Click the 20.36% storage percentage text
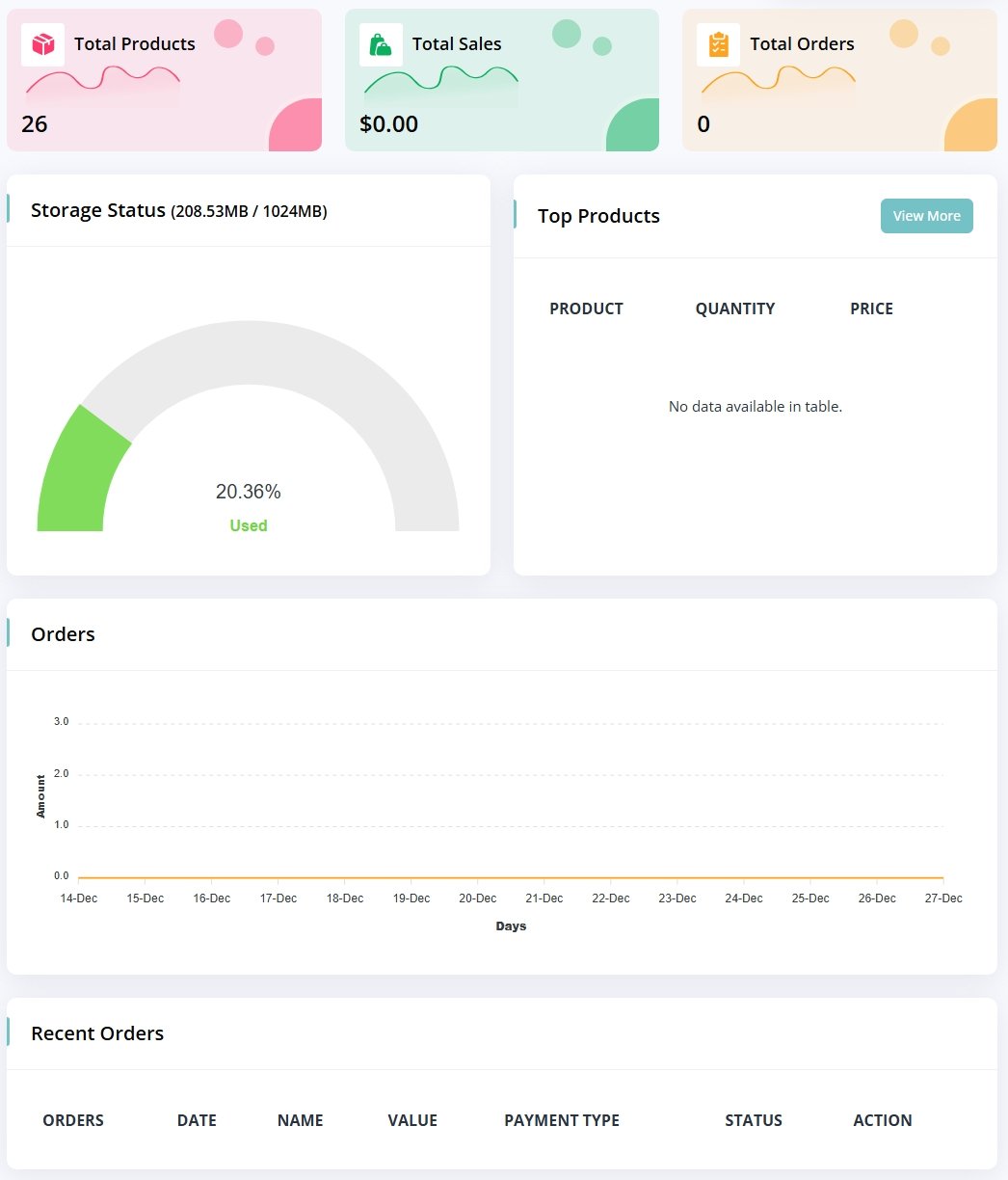Image resolution: width=1008 pixels, height=1180 pixels. [x=248, y=492]
